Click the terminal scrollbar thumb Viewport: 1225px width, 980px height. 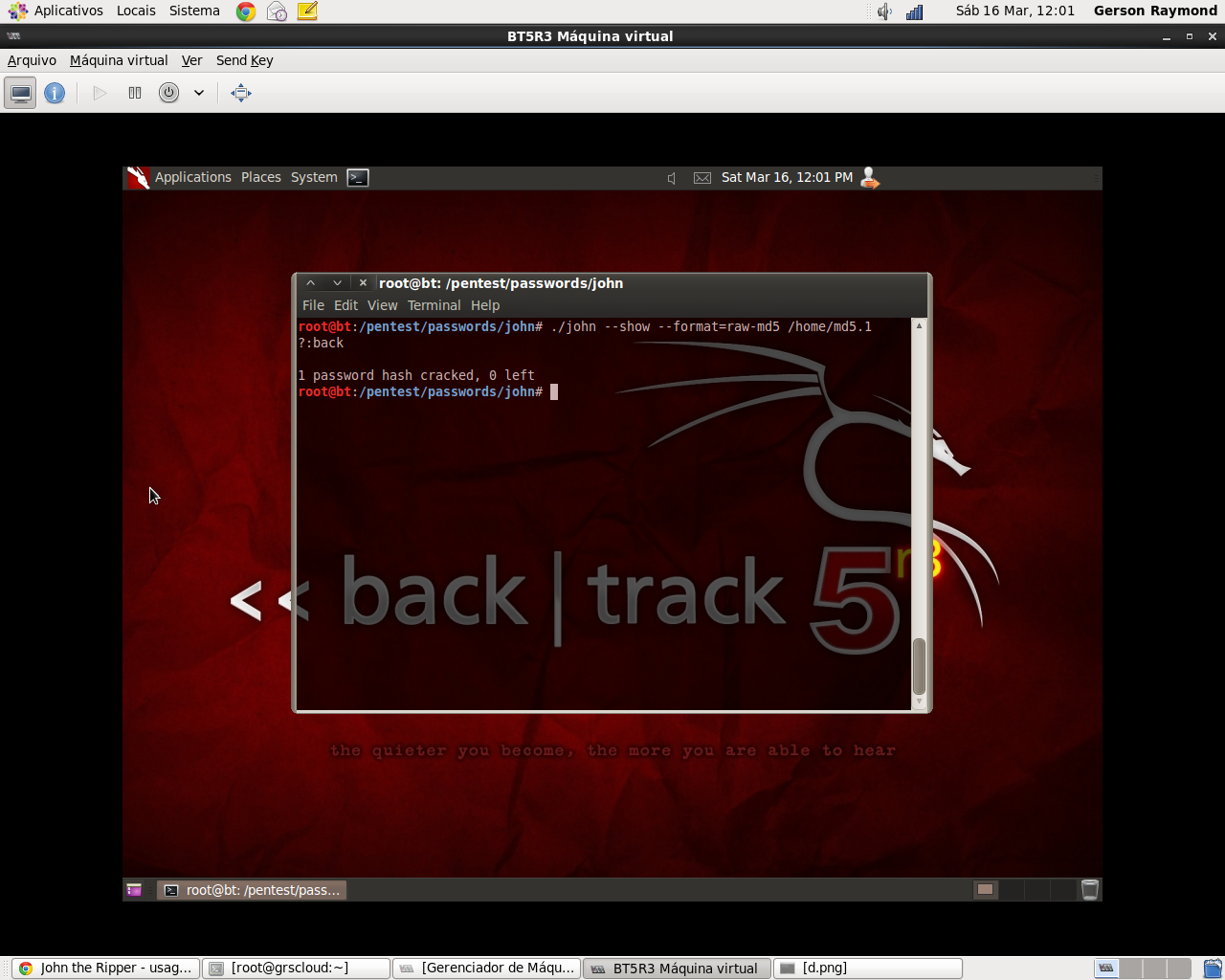point(919,666)
